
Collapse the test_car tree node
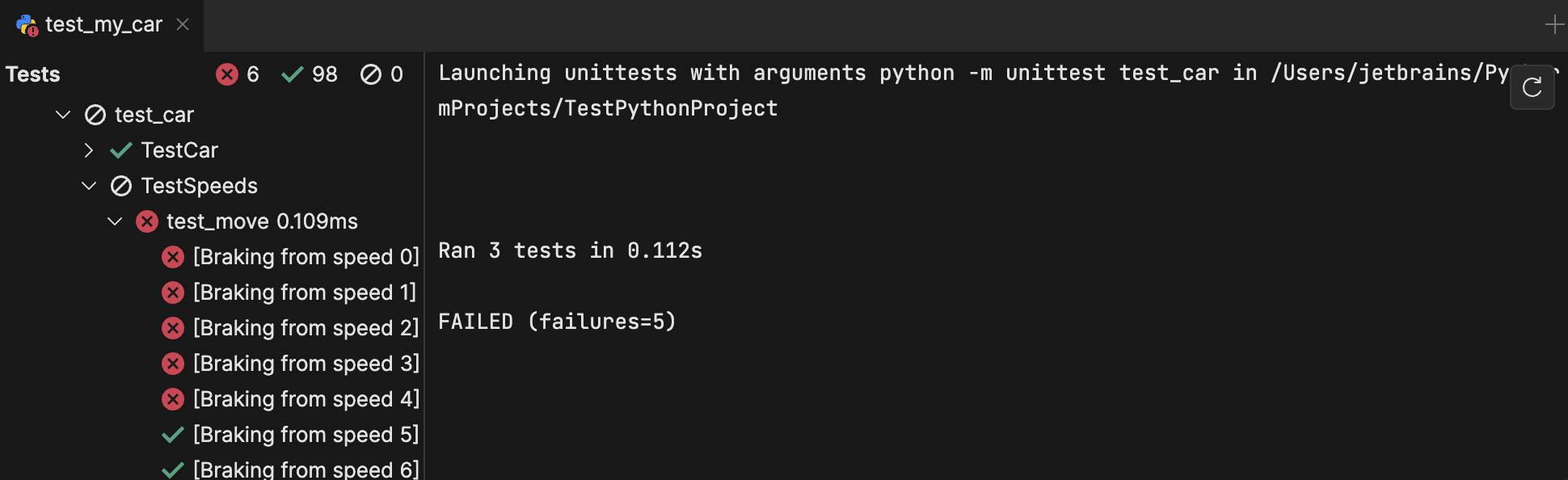coord(63,115)
